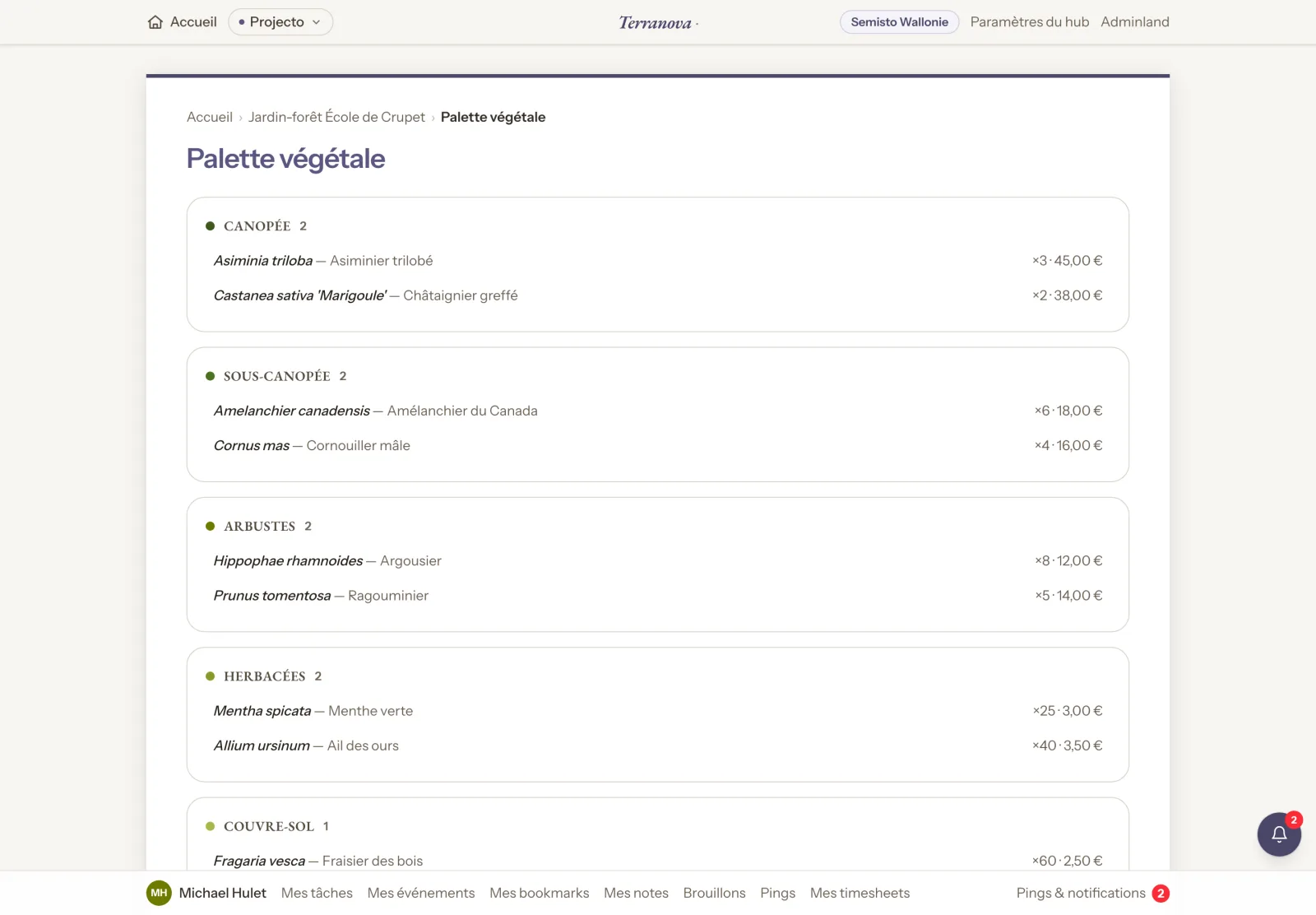Open Jardin-forêt École de Crupet breadcrumb
The height and width of the screenshot is (915, 1316).
(336, 117)
